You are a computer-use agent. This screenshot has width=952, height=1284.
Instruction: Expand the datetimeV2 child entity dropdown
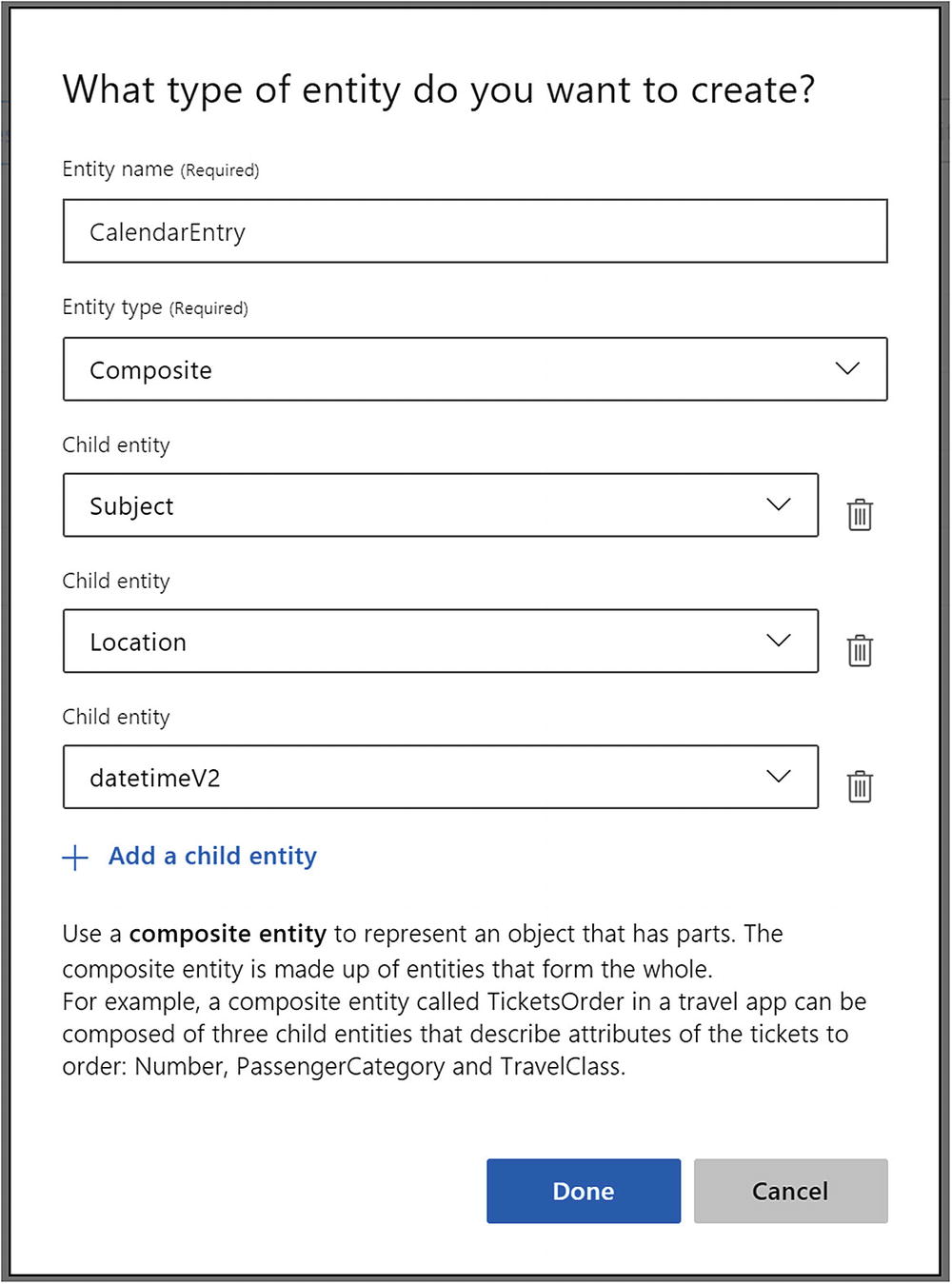(x=440, y=778)
